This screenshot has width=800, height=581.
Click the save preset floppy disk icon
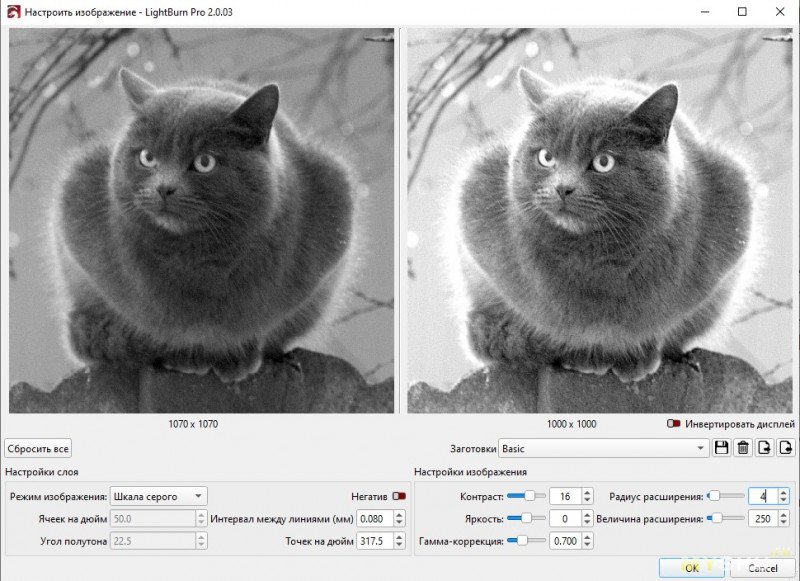(722, 448)
